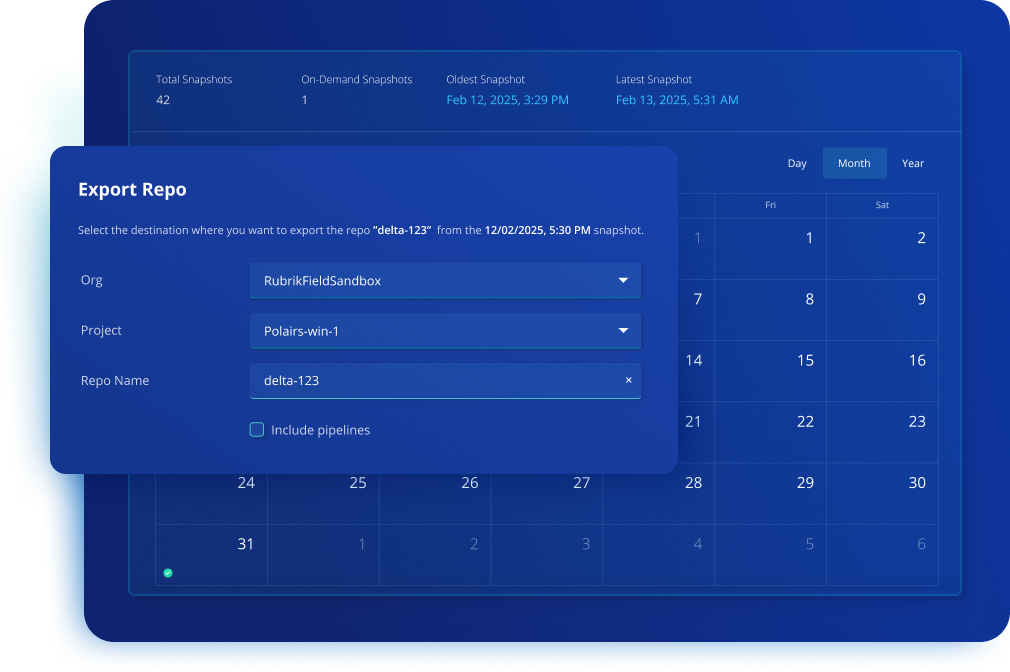Select day 15 on the calendar
The width and height of the screenshot is (1010, 672).
pyautogui.click(x=804, y=359)
